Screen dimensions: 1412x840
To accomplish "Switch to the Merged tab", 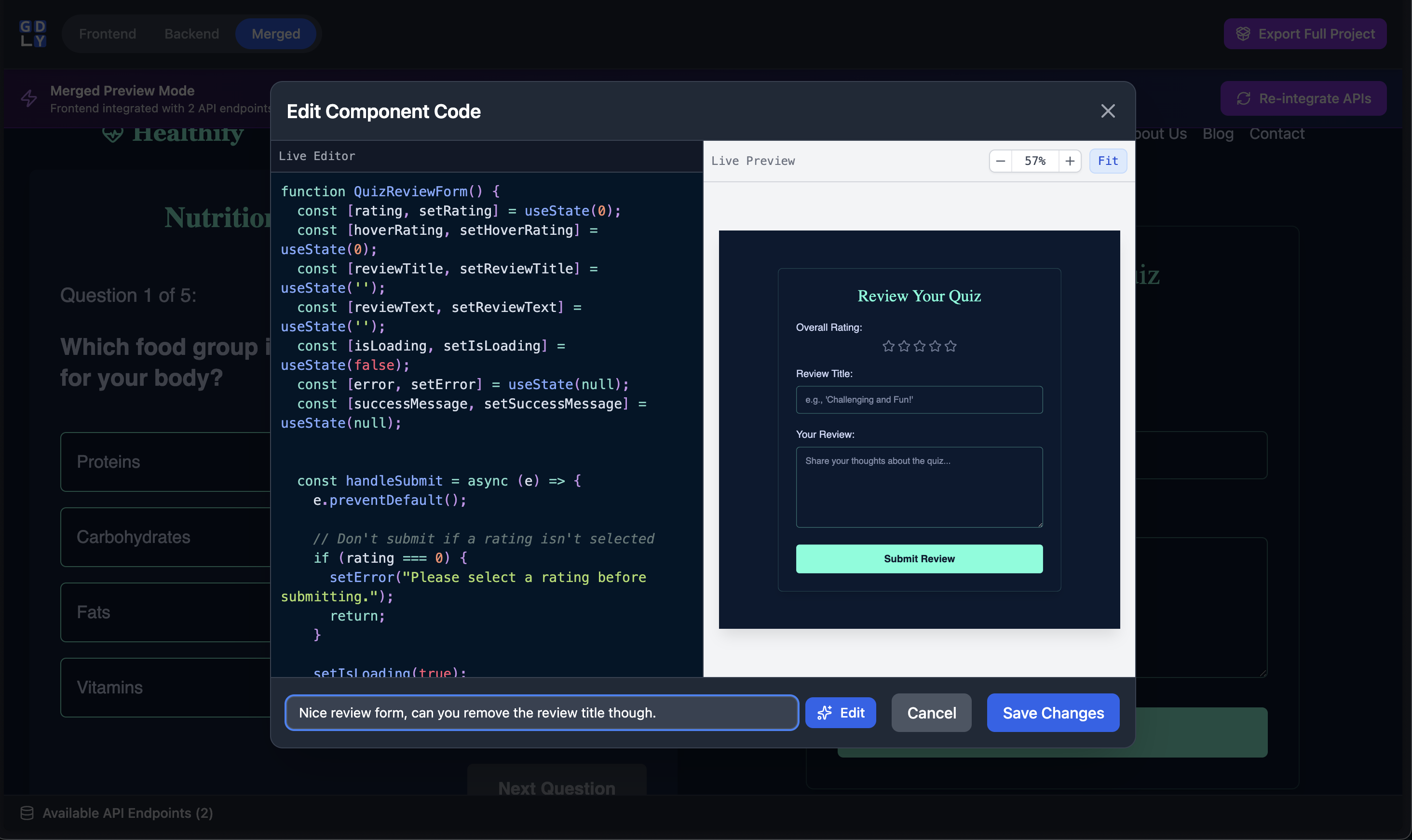I will (x=276, y=34).
